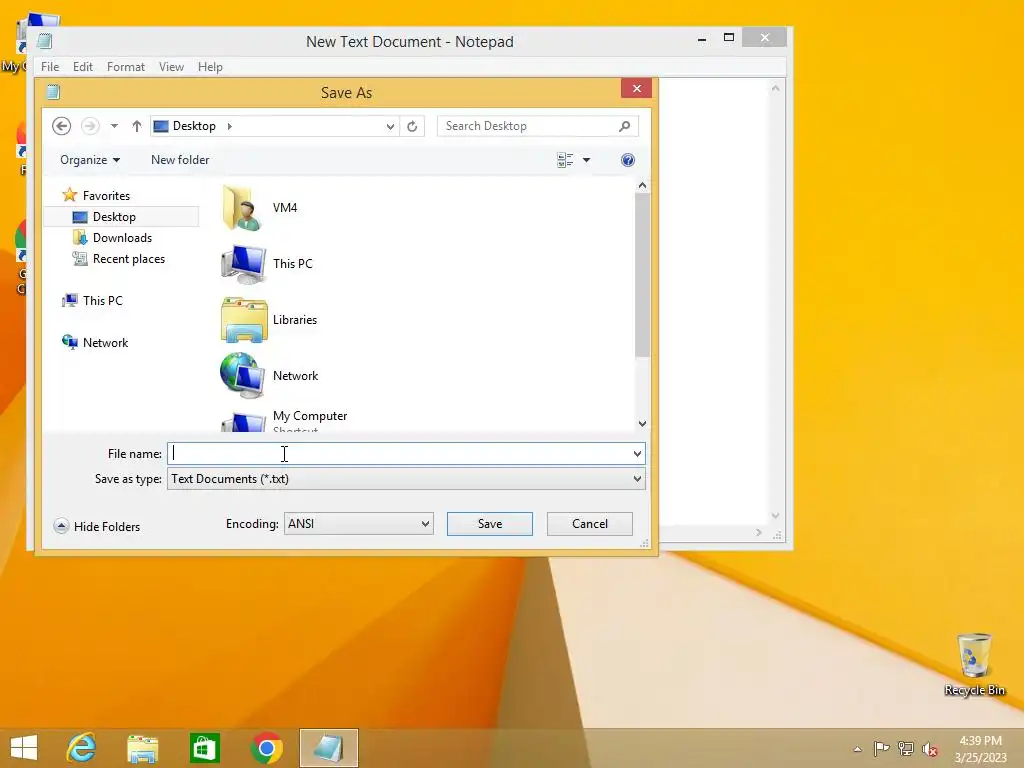Open the Notepad Format menu
The height and width of the screenshot is (768, 1024).
click(125, 67)
